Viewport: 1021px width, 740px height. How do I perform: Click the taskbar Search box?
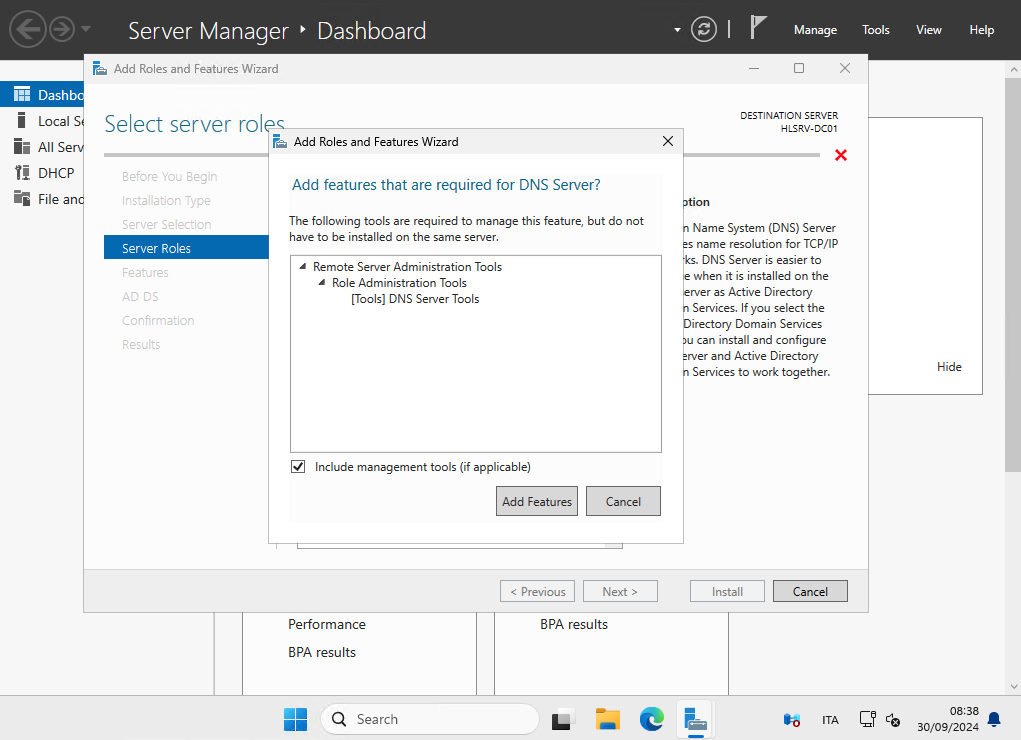click(430, 719)
